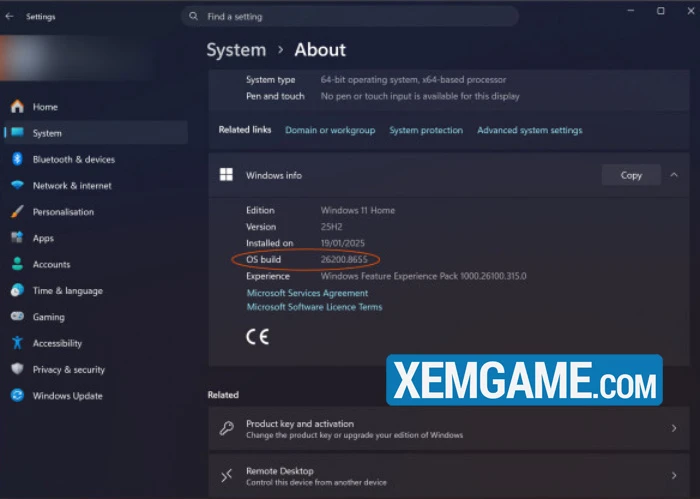
Task: Open System protection link
Action: (x=426, y=130)
